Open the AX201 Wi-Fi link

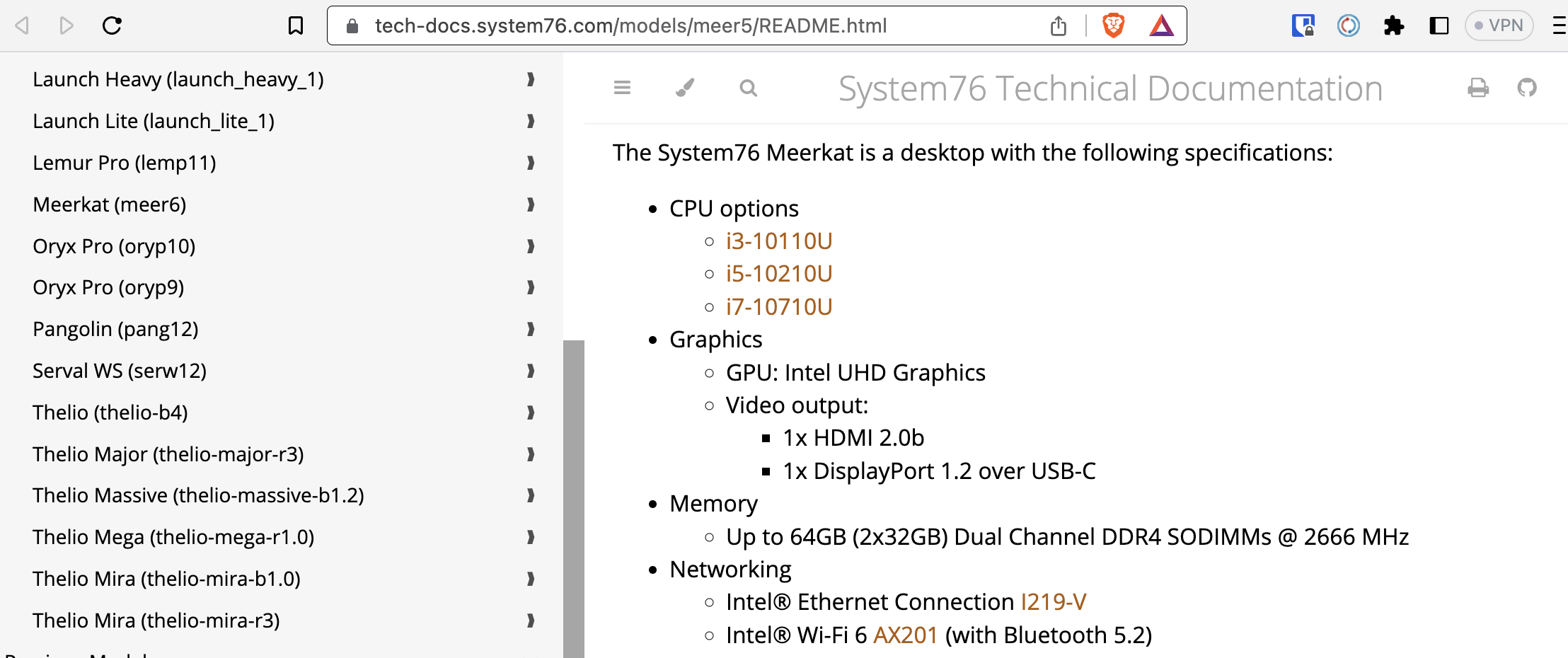coord(905,635)
